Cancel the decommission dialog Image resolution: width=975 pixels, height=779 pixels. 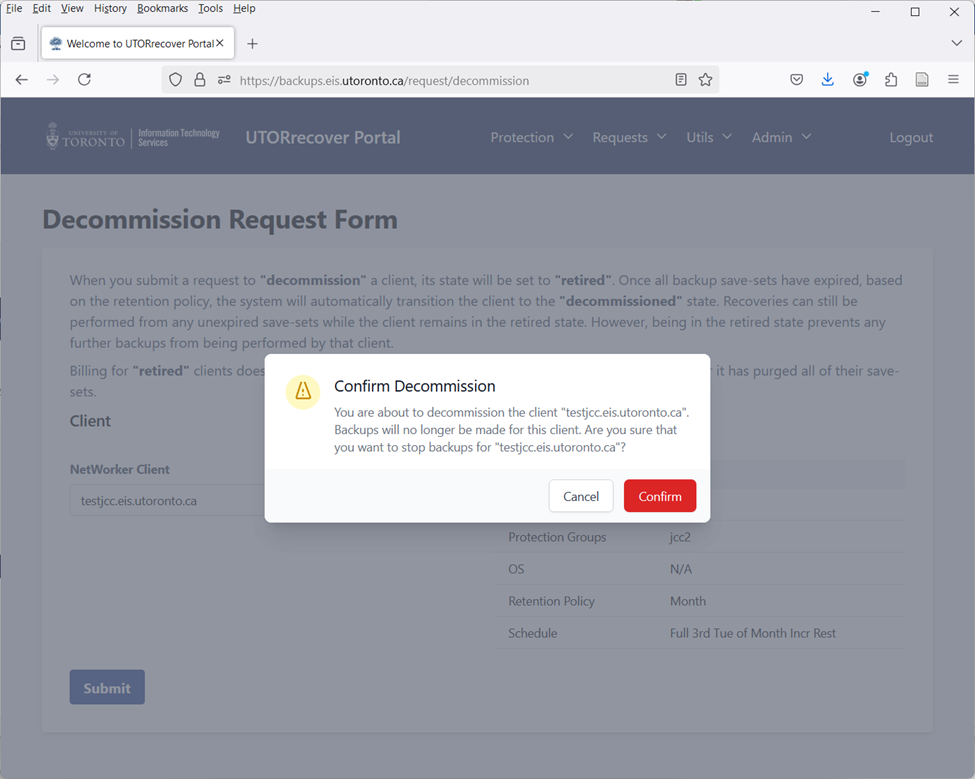click(x=581, y=496)
